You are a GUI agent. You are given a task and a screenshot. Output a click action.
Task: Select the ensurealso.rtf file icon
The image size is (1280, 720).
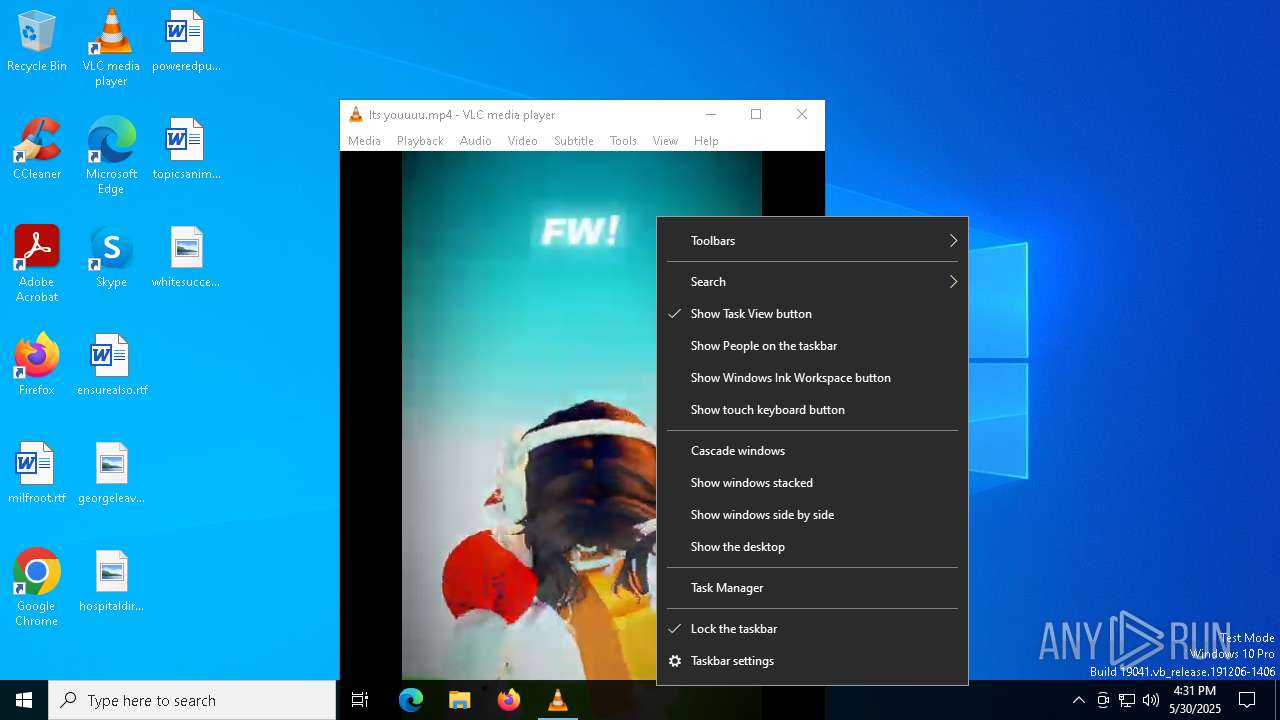[111, 366]
